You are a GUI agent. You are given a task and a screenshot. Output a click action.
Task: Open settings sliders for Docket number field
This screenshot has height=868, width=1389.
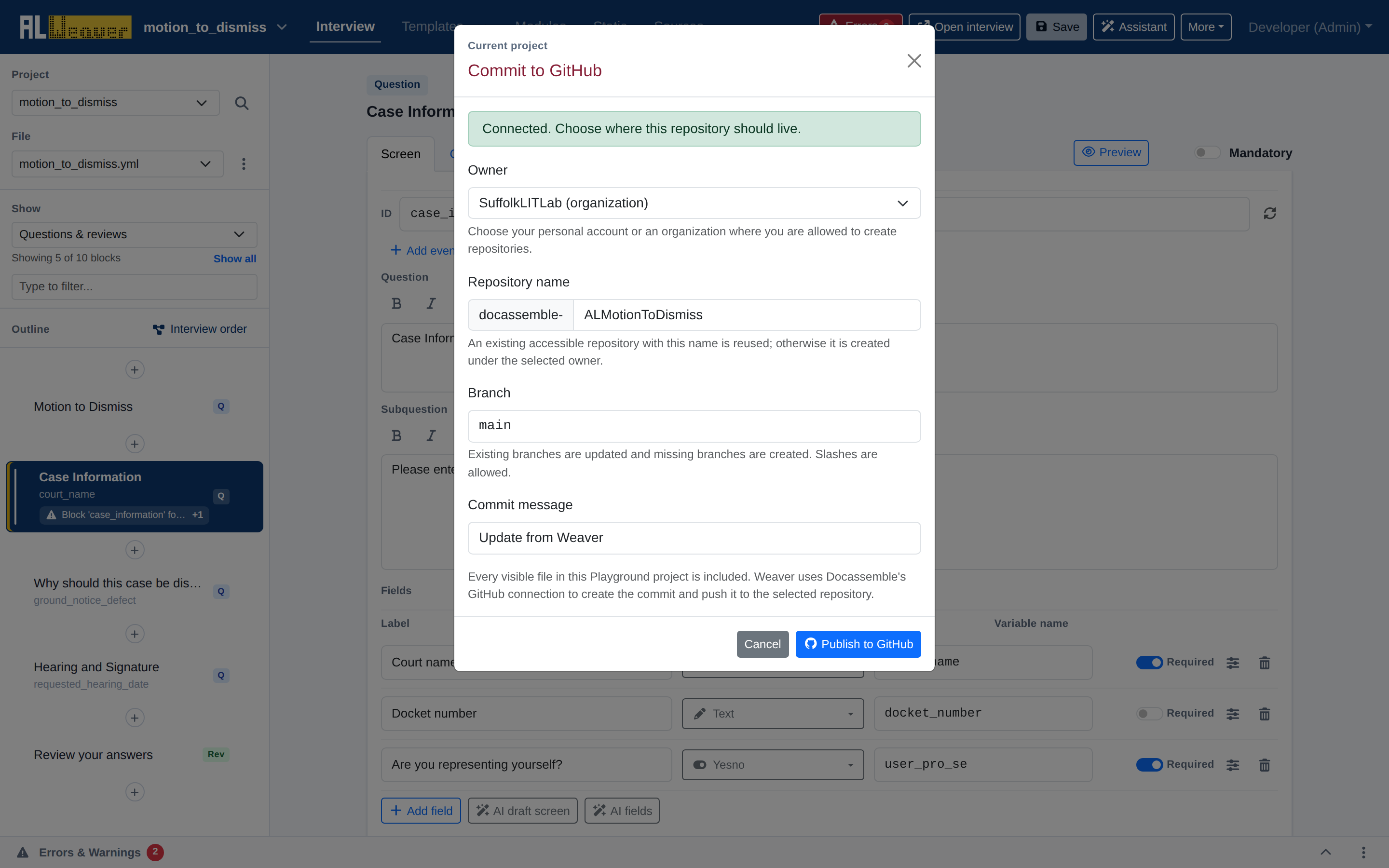click(x=1233, y=714)
